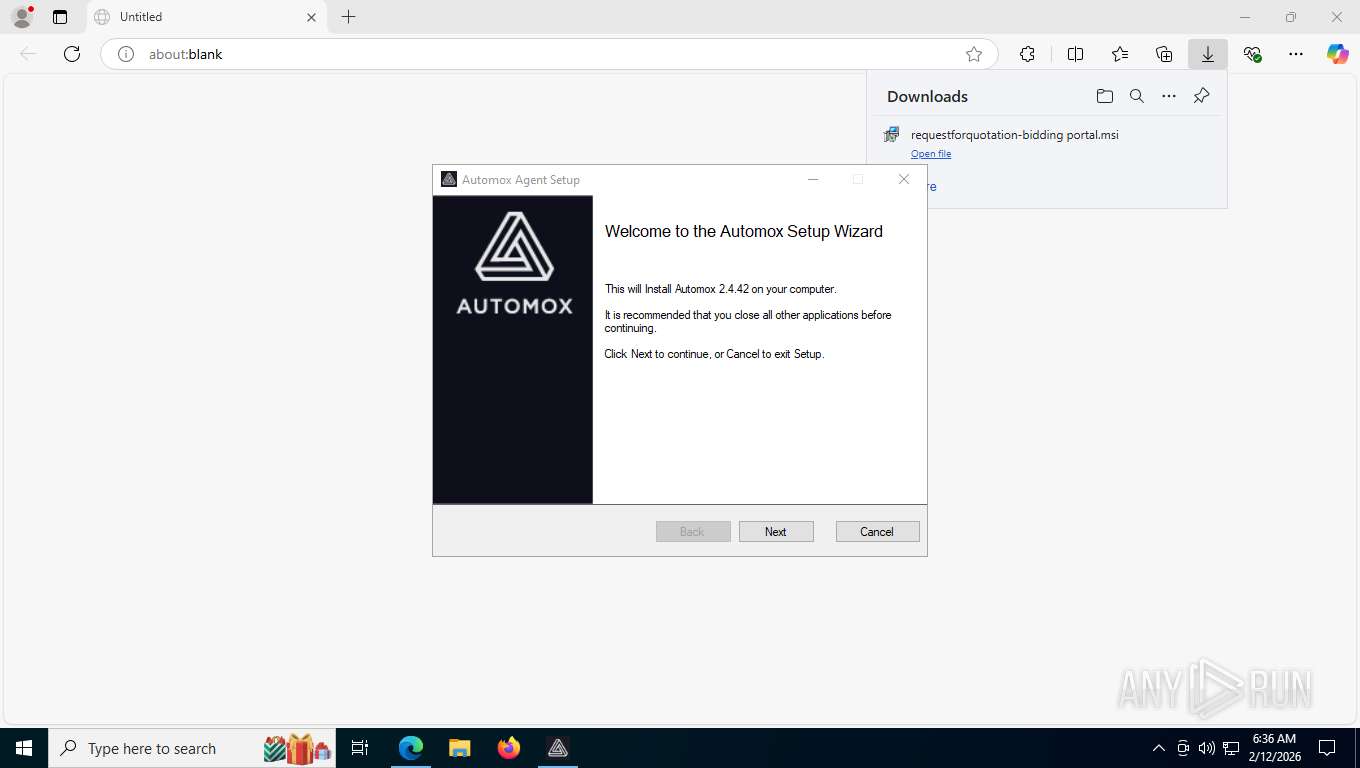Open Copilot icon in toolbar
Image resolution: width=1360 pixels, height=768 pixels.
[x=1338, y=54]
